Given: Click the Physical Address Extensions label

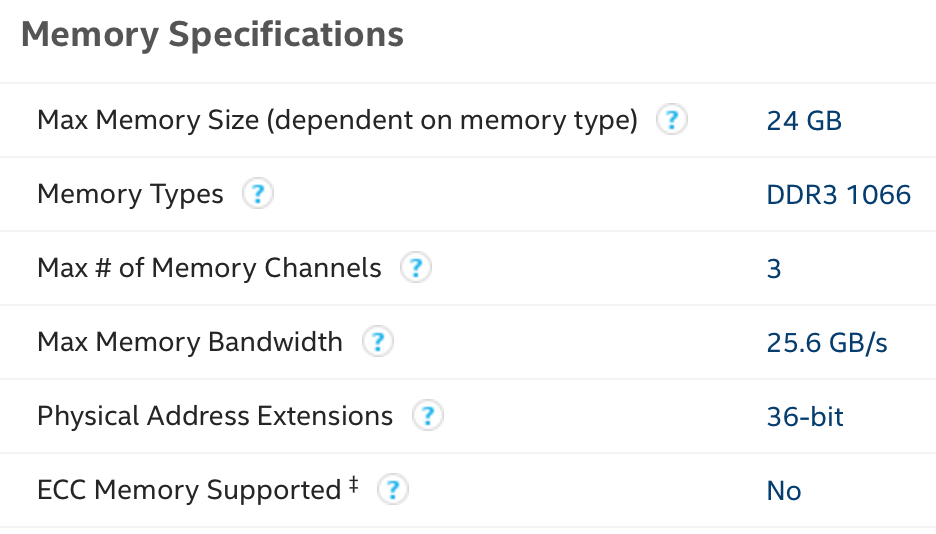Looking at the screenshot, I should [215, 416].
